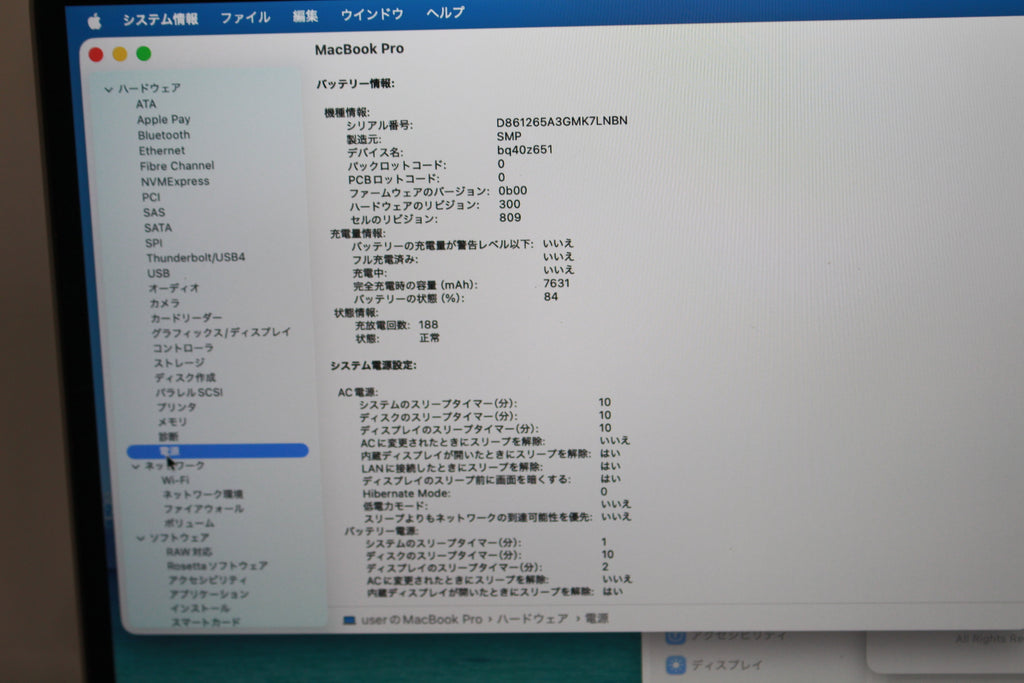The image size is (1024, 683).
Task: Select USB in the sidebar
Action: click(158, 273)
